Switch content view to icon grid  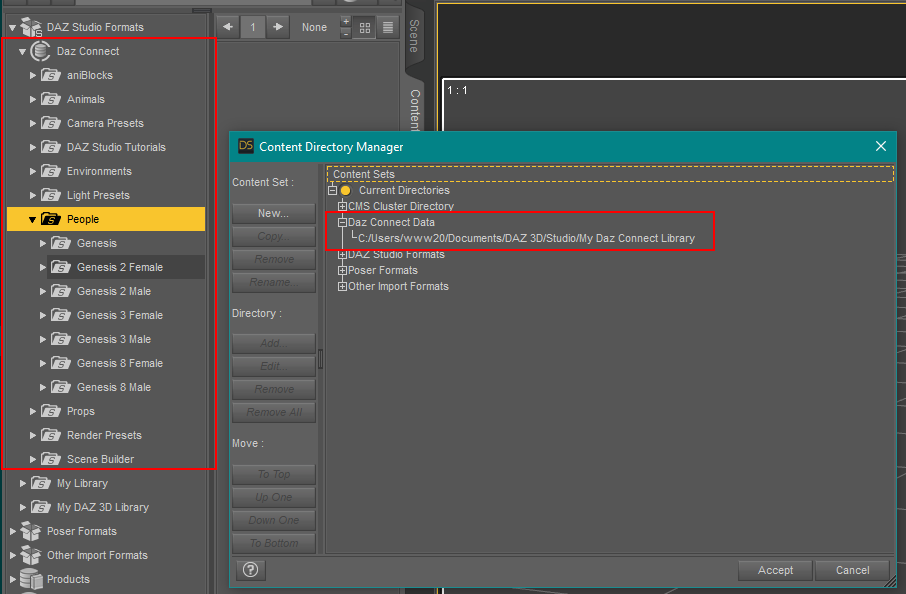(365, 28)
